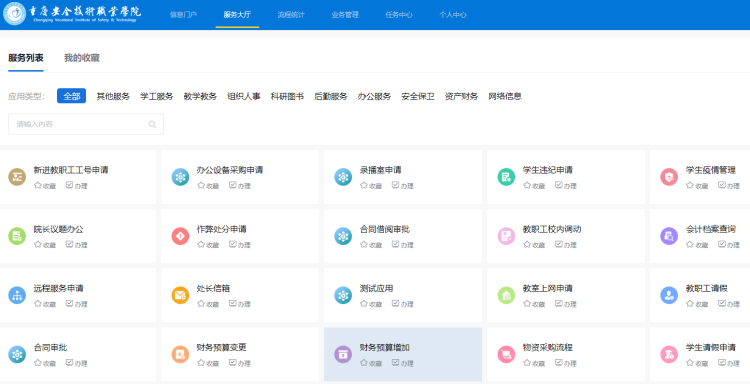Image resolution: width=750 pixels, height=384 pixels.
Task: Filter by 网络信息 type
Action: (x=505, y=96)
